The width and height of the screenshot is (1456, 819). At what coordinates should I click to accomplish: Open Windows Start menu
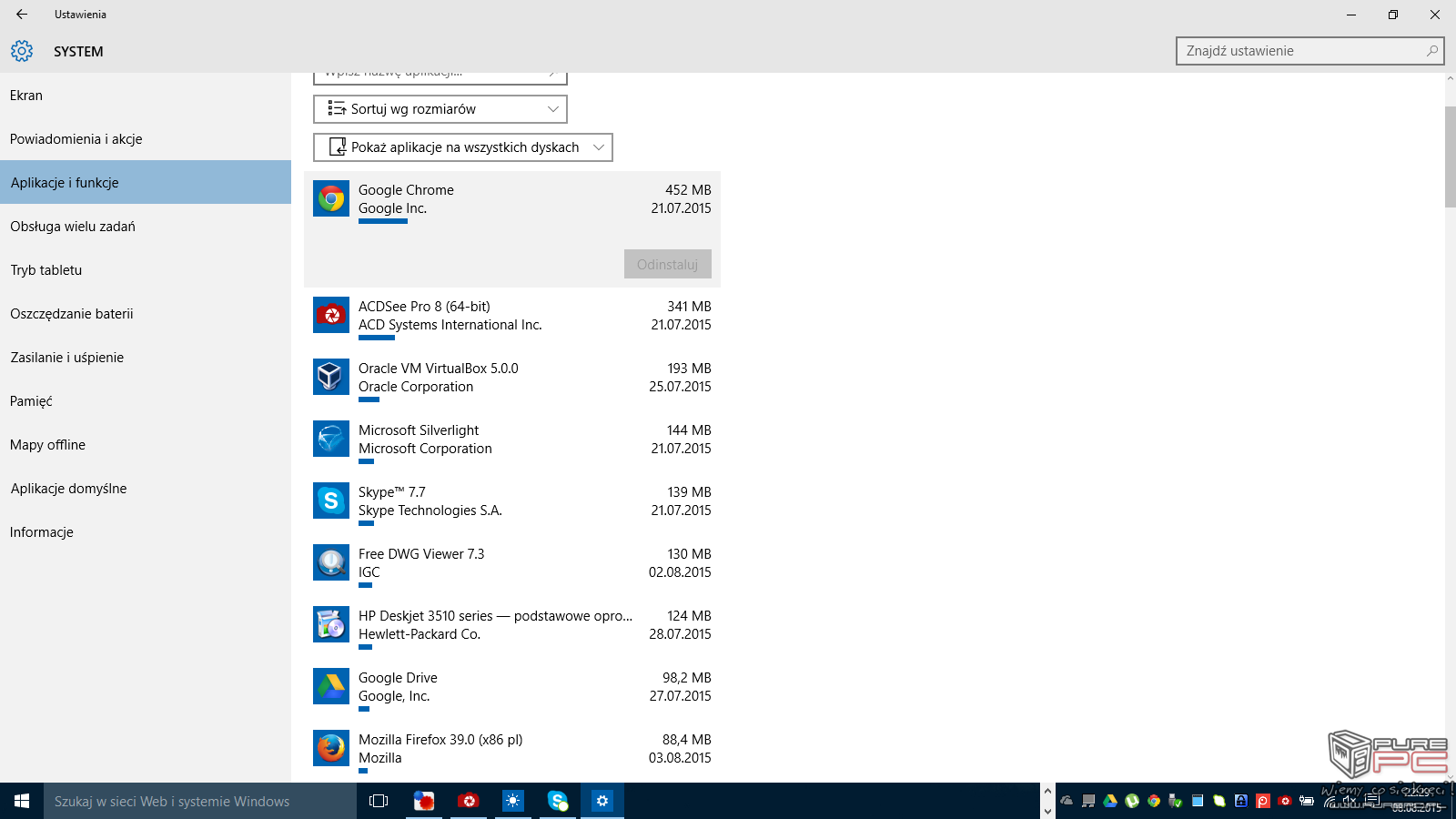[22, 801]
